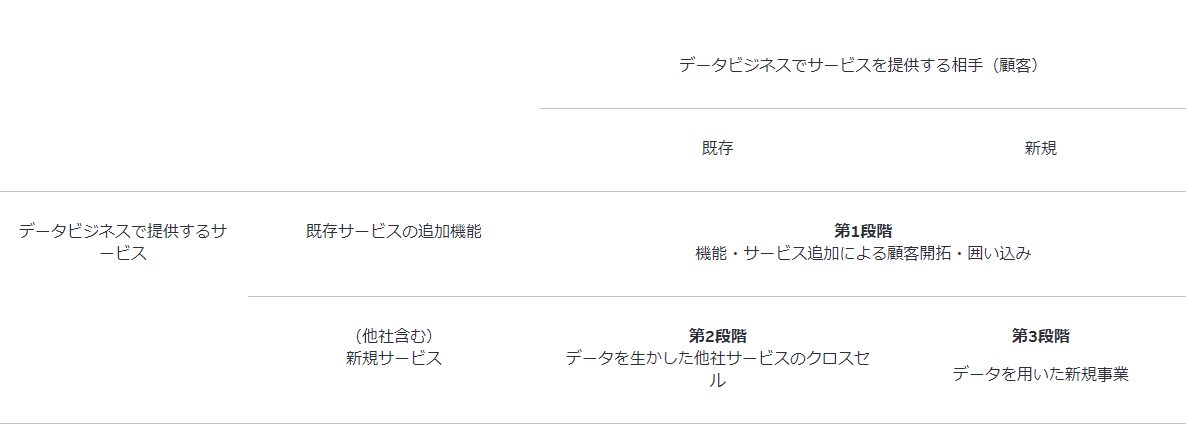Click the divider line directly below 既存 and 新規
This screenshot has width=1187, height=444.
[862, 191]
